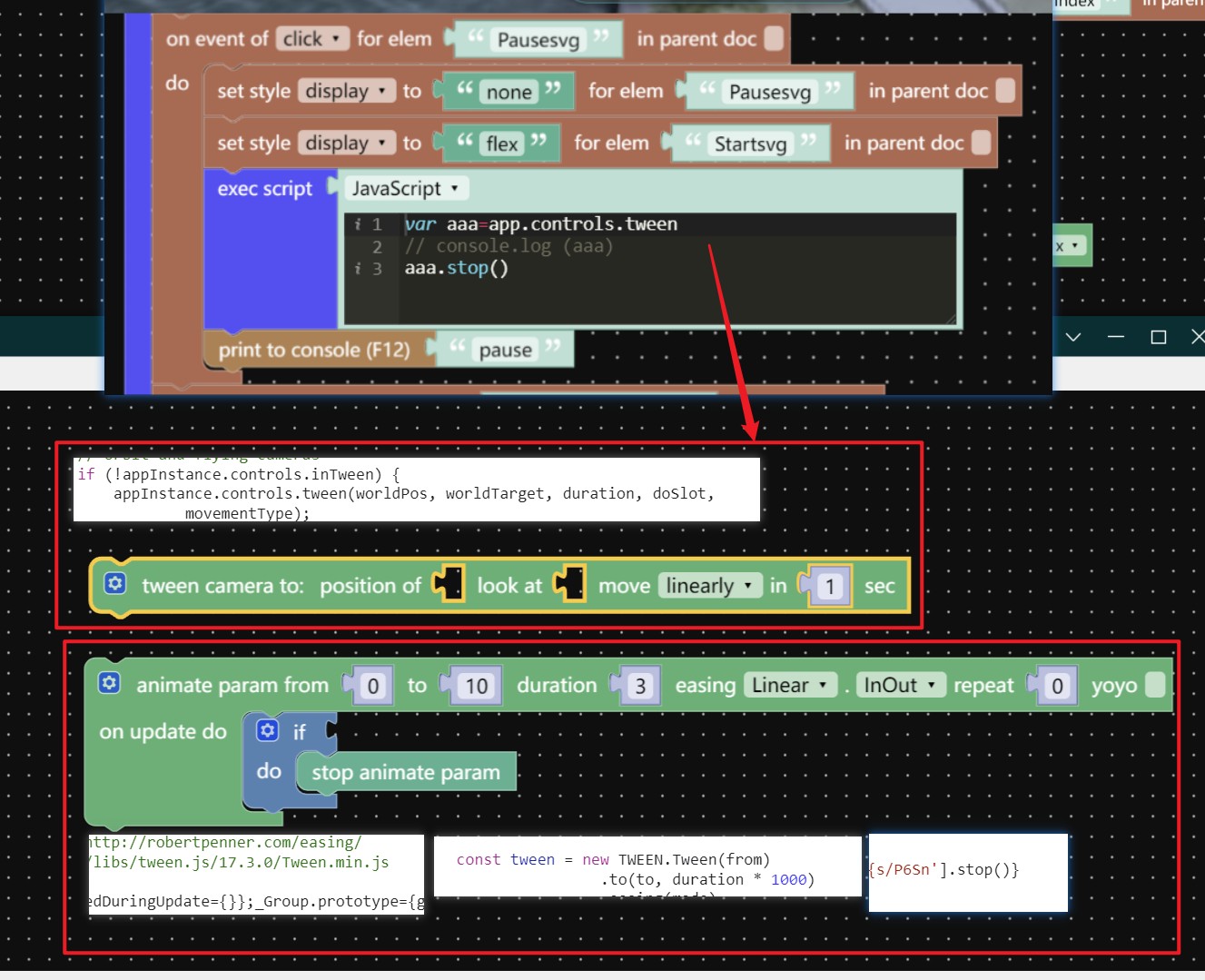1205x980 pixels.
Task: Click the Startsvg element text field
Action: [750, 144]
